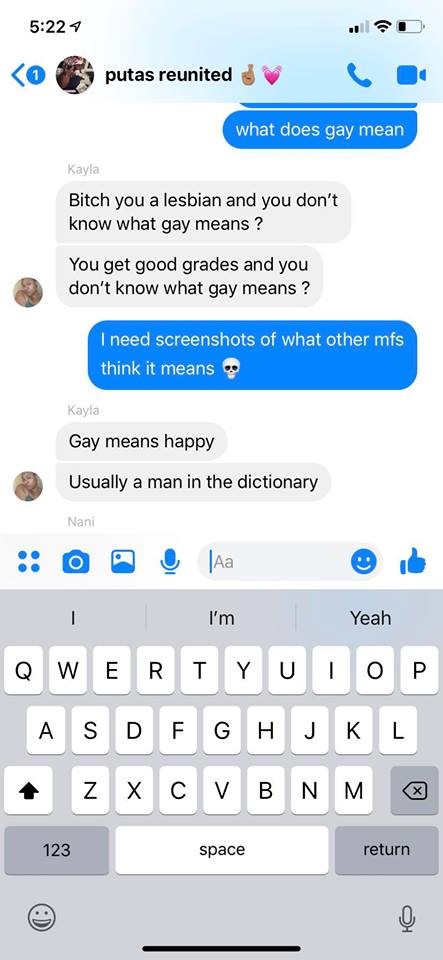This screenshot has width=443, height=960.
Task: Open putas reunited group chat details
Action: 168,75
